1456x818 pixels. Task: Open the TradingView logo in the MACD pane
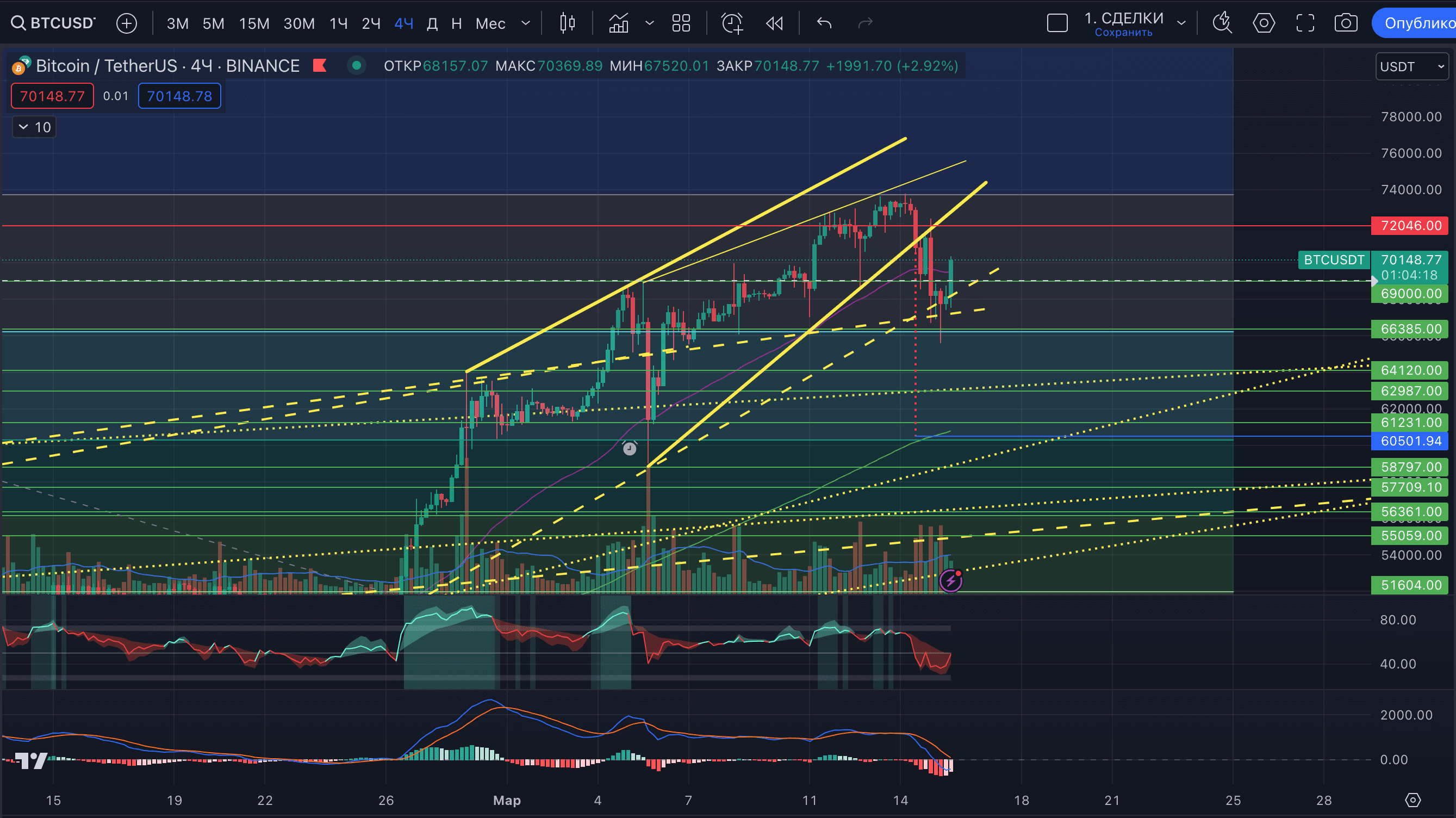[31, 761]
